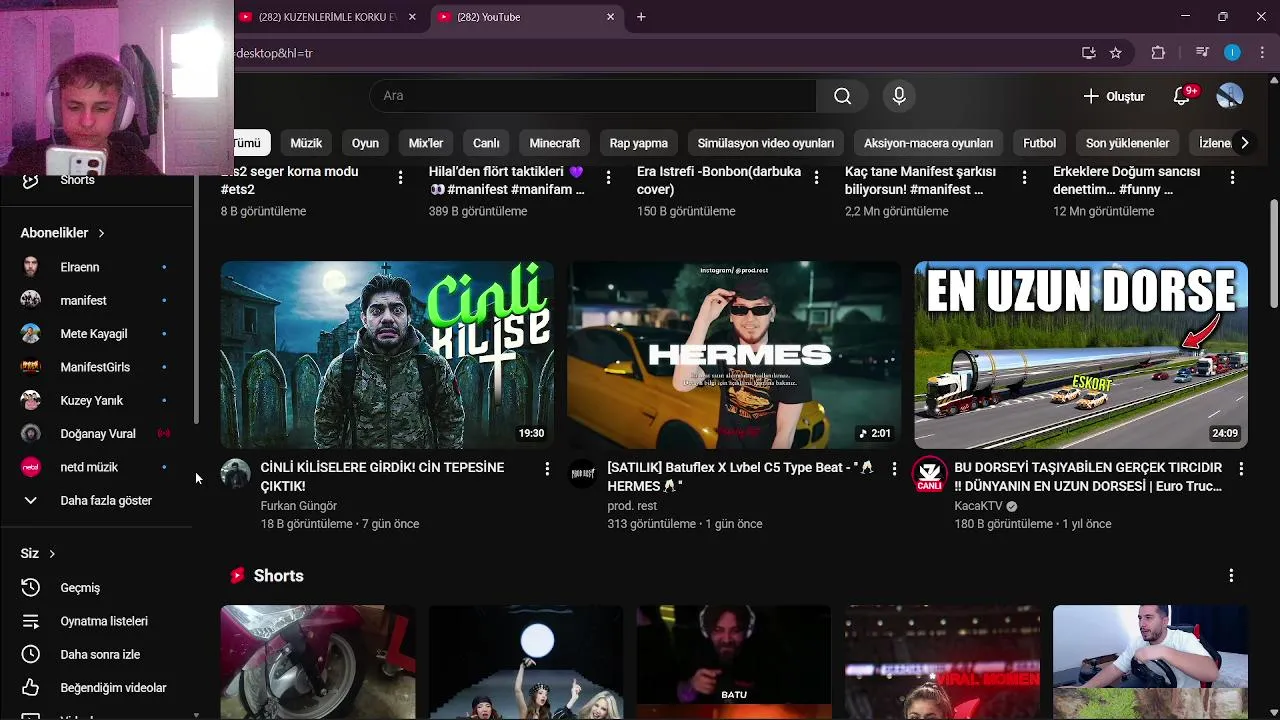Switch to KUZENLERİMLE KORKU browser tab
This screenshot has width=1280, height=720.
tap(327, 17)
